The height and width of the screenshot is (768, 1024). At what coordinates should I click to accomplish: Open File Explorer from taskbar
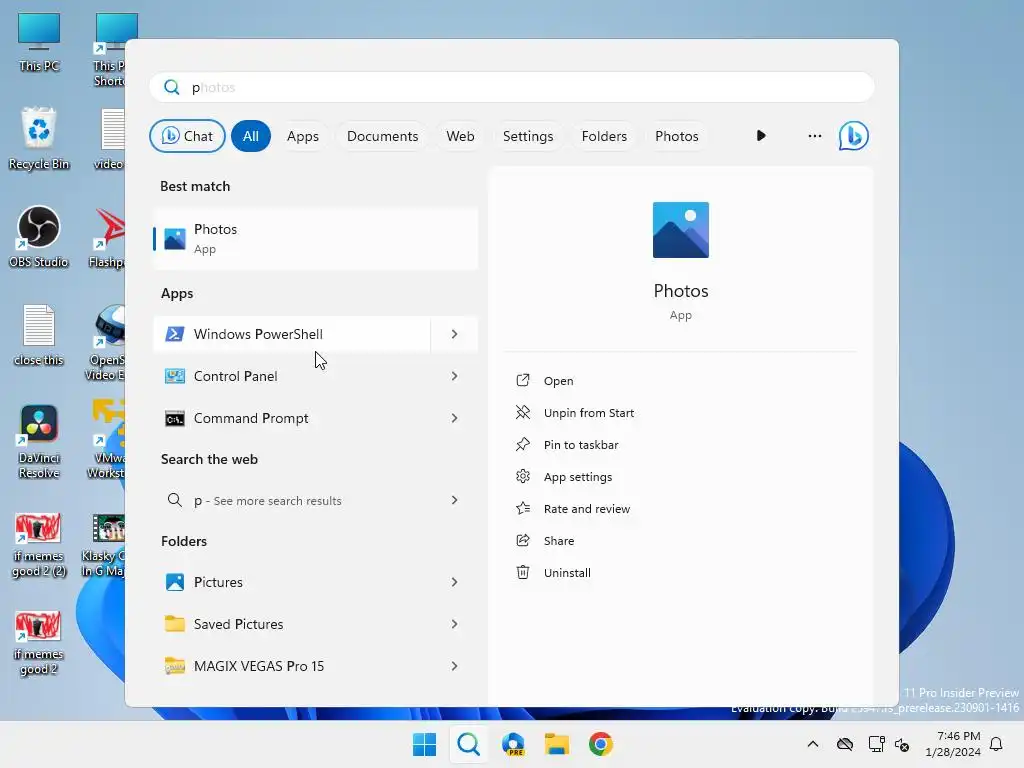click(x=557, y=744)
